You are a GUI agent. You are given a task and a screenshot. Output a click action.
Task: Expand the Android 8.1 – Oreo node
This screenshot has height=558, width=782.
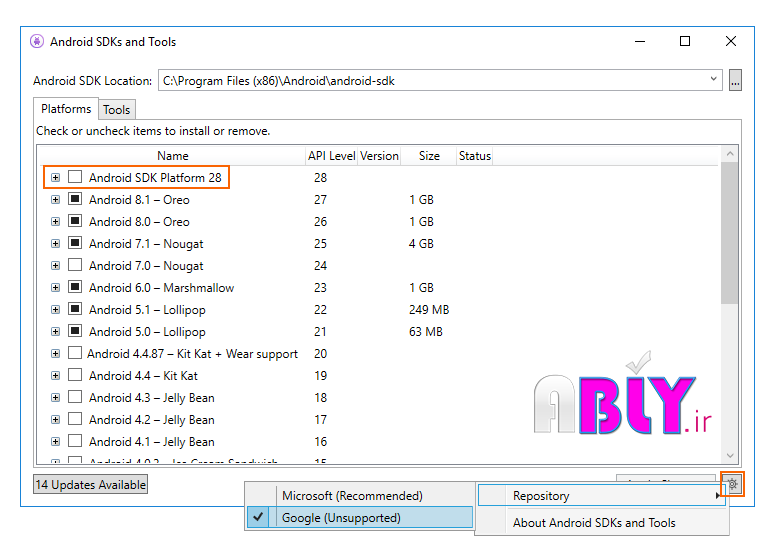tap(55, 199)
